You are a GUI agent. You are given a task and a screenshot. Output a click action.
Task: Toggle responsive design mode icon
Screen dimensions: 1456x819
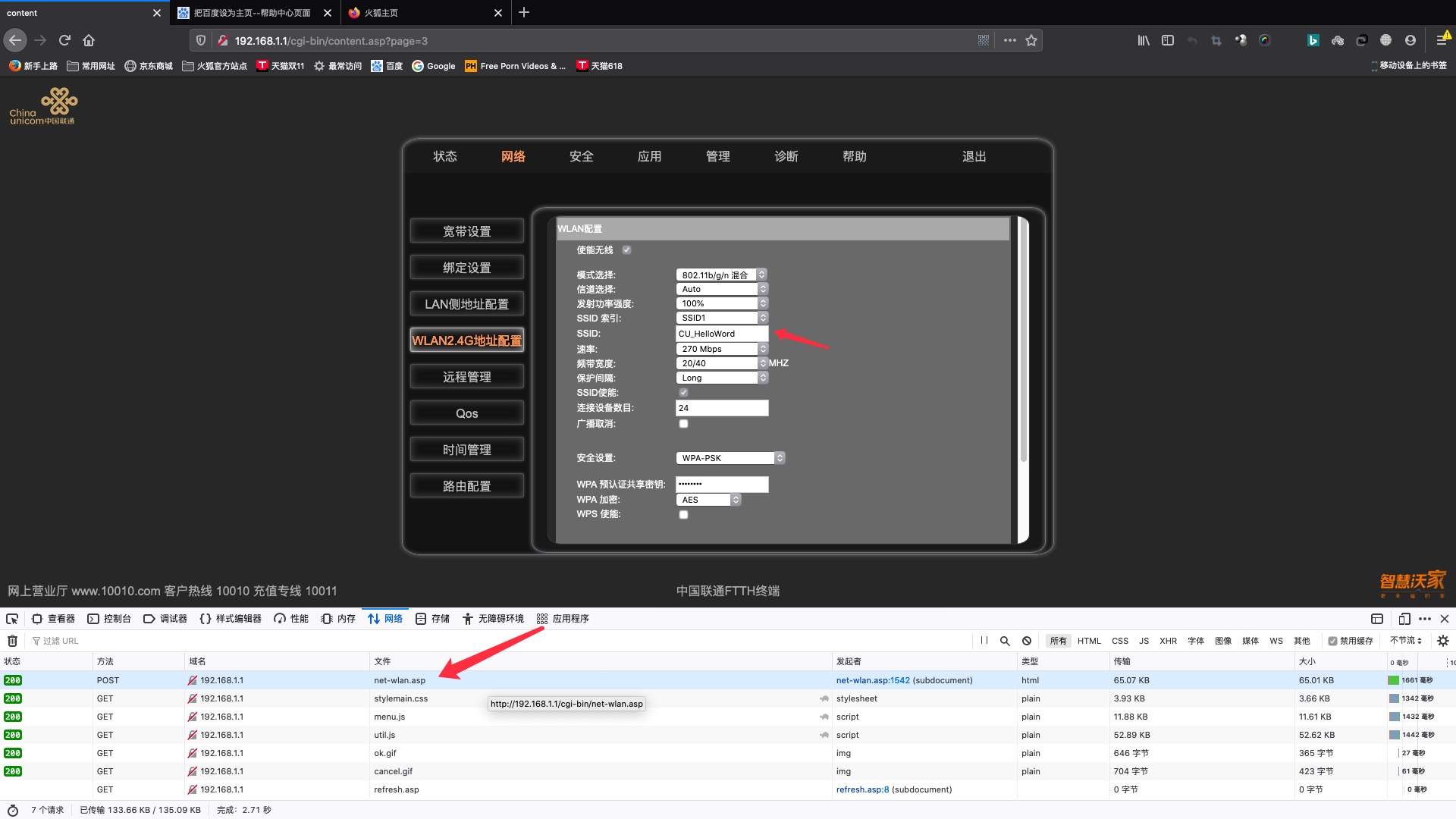pos(1404,619)
